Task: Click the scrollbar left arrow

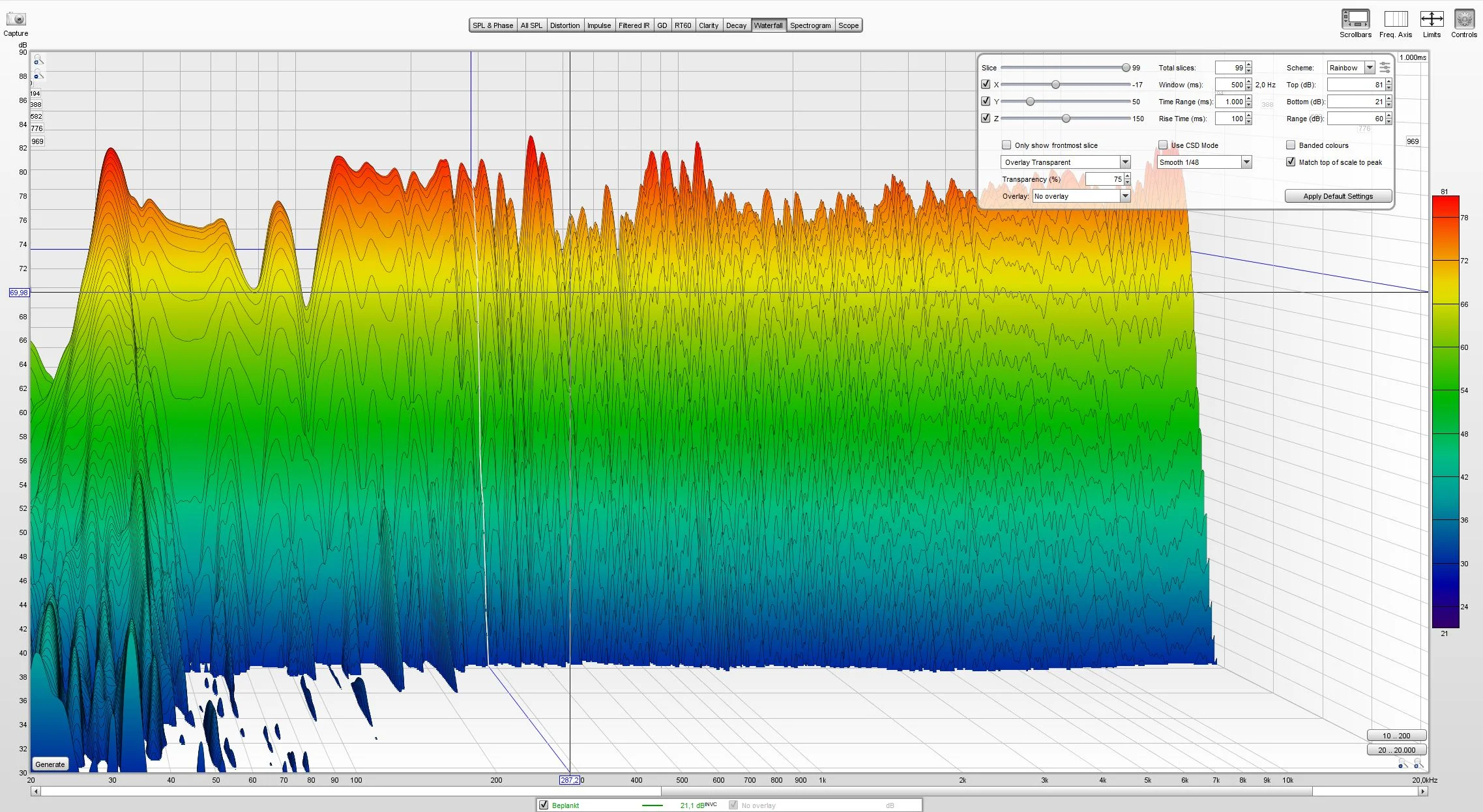Action: 36,791
